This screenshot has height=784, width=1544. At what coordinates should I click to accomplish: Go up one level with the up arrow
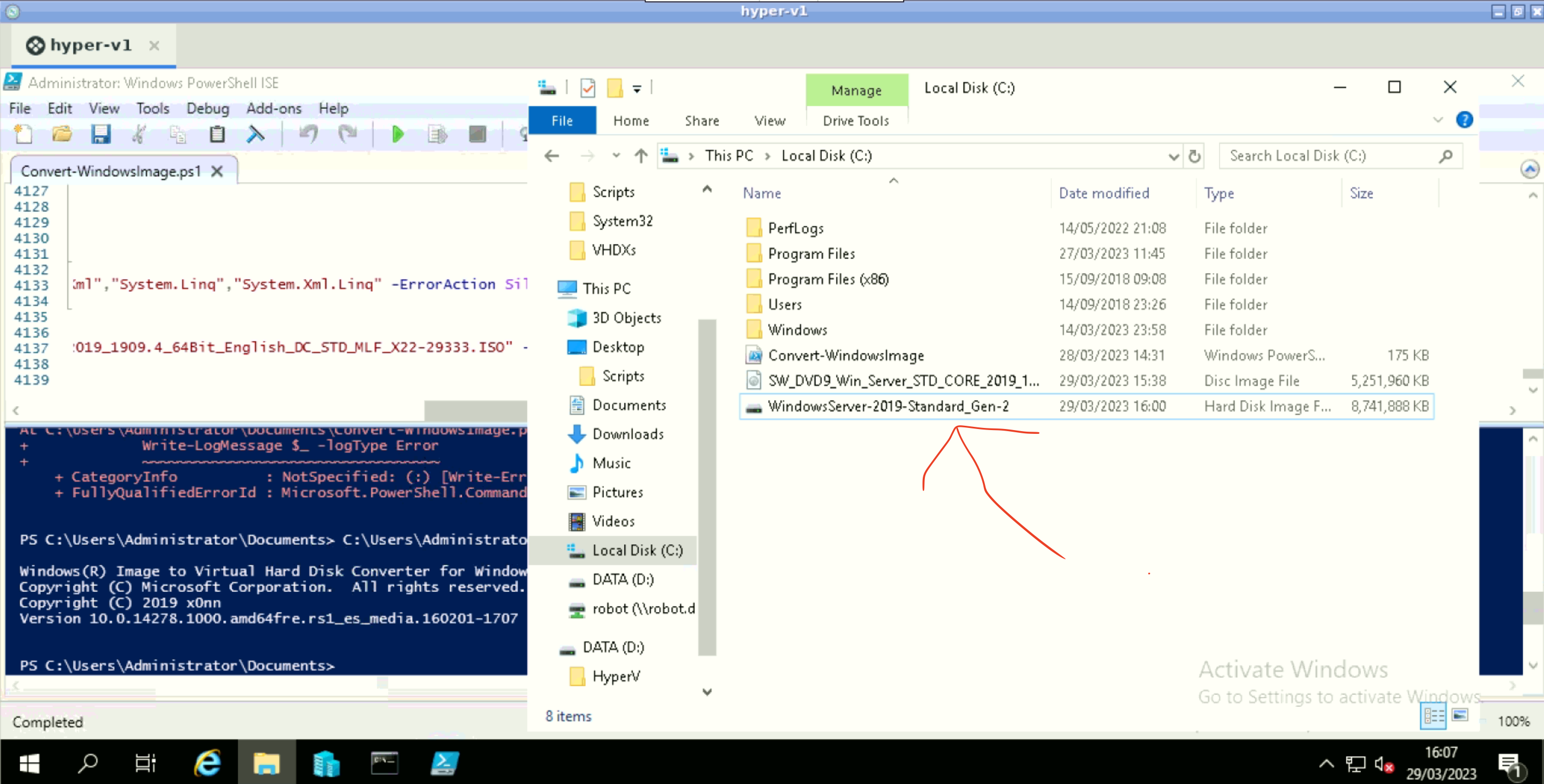(641, 157)
